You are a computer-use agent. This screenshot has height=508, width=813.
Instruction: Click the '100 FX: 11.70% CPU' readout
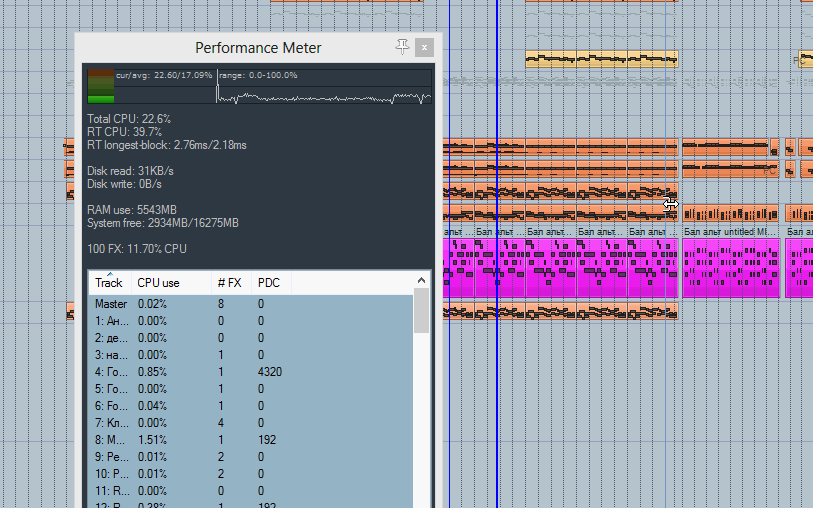click(x=137, y=248)
